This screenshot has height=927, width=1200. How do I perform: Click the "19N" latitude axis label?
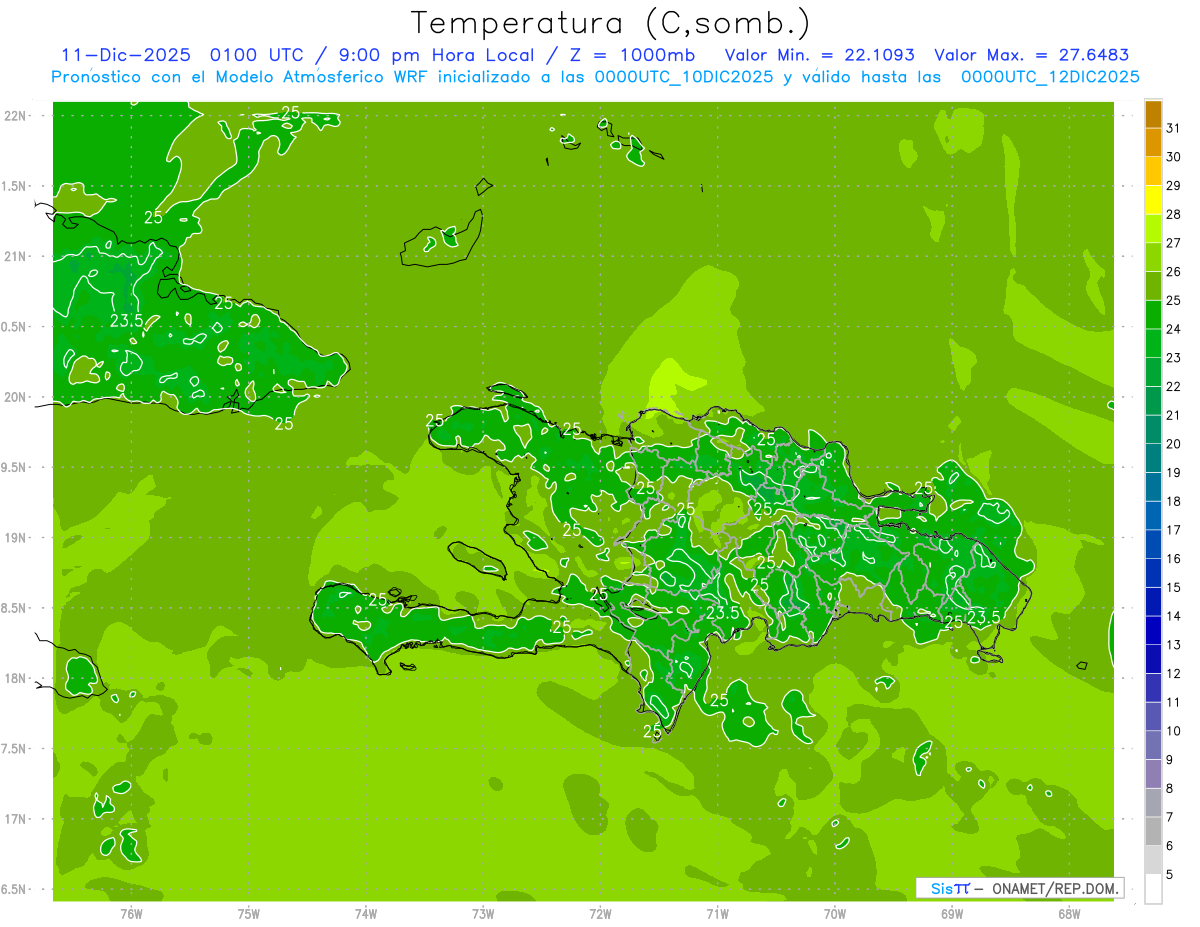tap(16, 538)
